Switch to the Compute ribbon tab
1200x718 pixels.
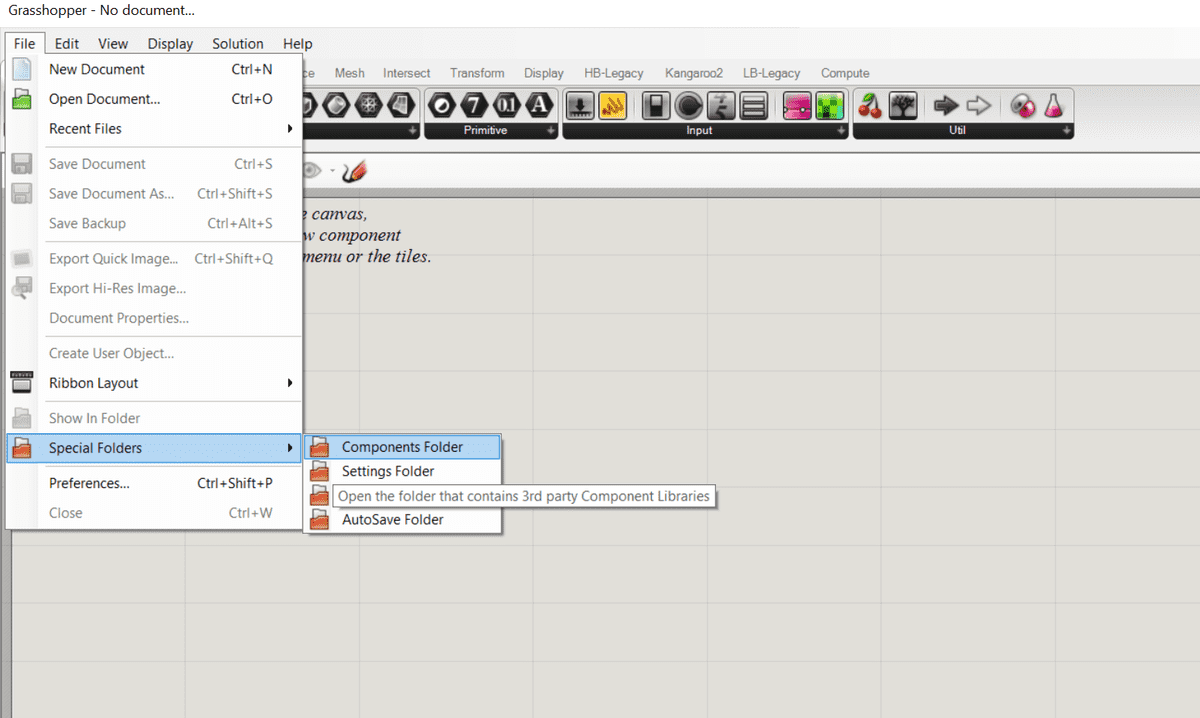(845, 73)
